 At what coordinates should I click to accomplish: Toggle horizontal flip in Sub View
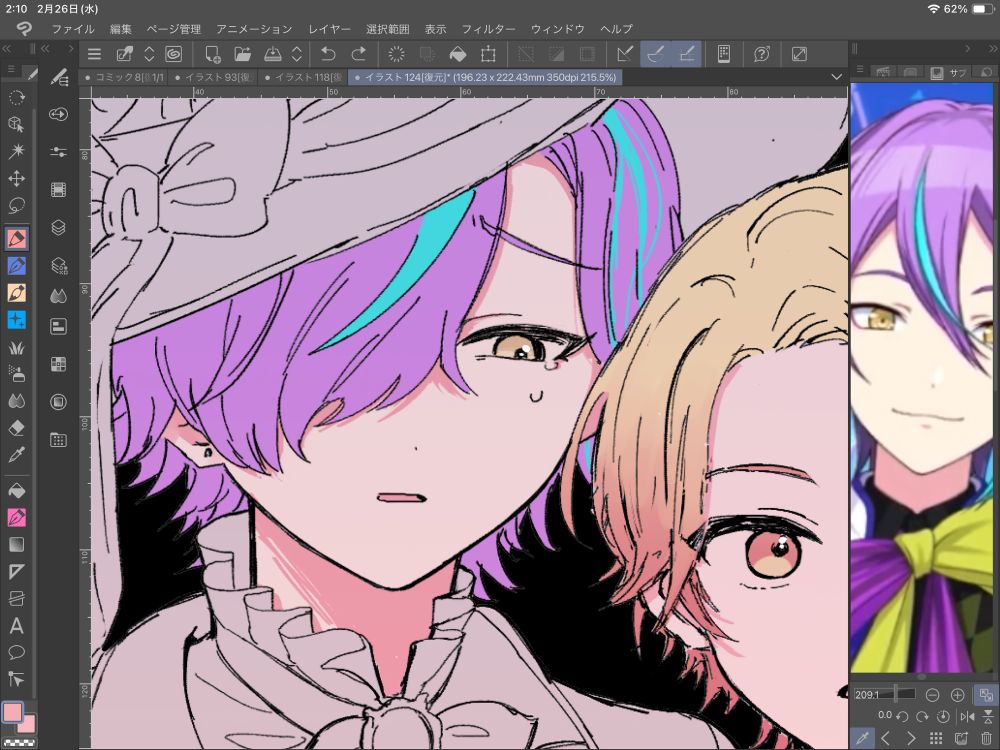[x=967, y=716]
